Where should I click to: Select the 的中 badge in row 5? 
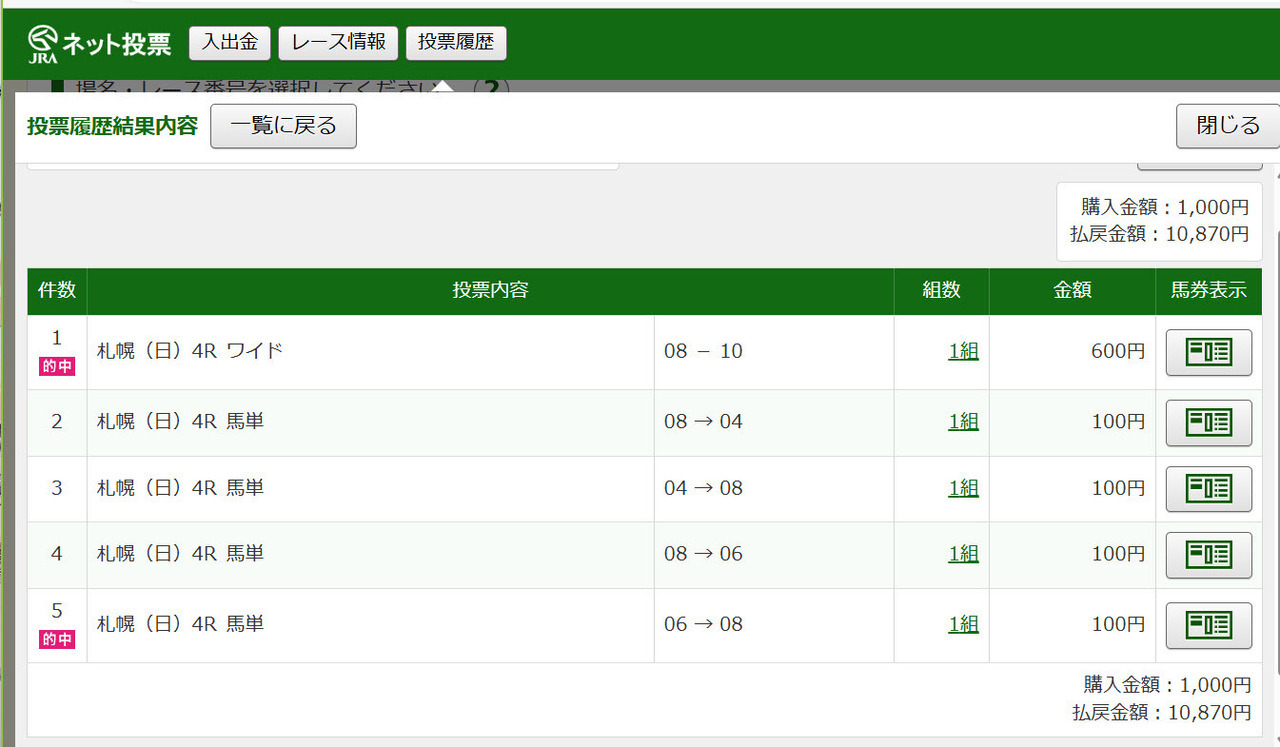click(x=57, y=639)
